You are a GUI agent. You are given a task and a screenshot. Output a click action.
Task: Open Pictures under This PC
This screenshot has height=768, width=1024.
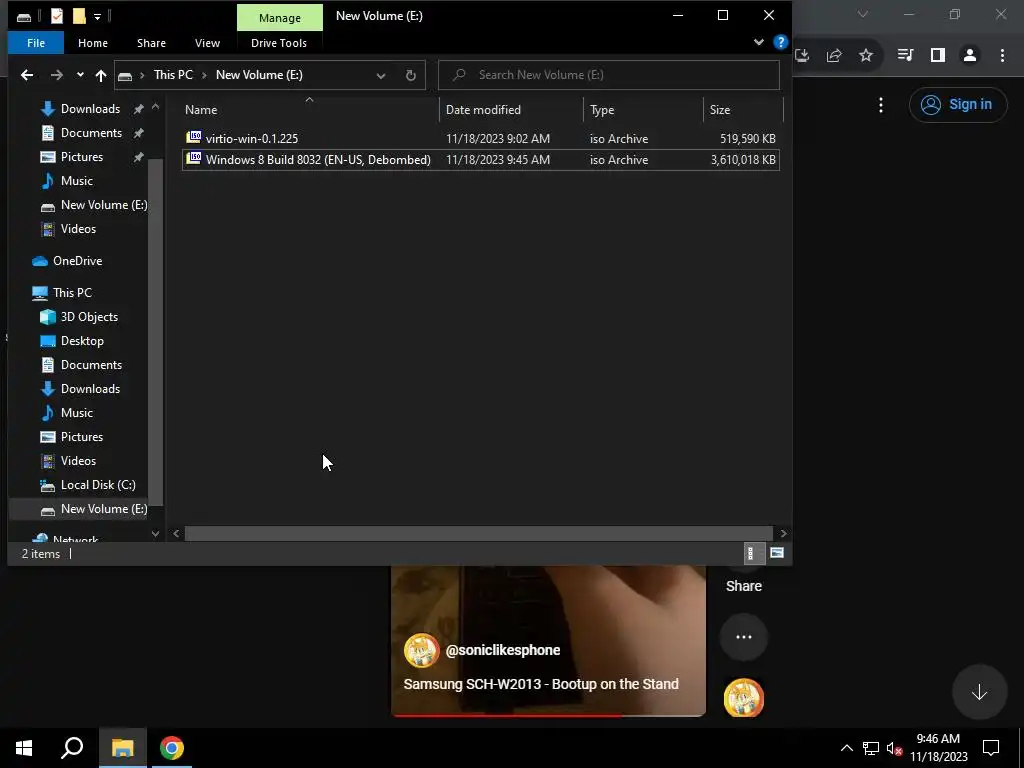coord(82,438)
